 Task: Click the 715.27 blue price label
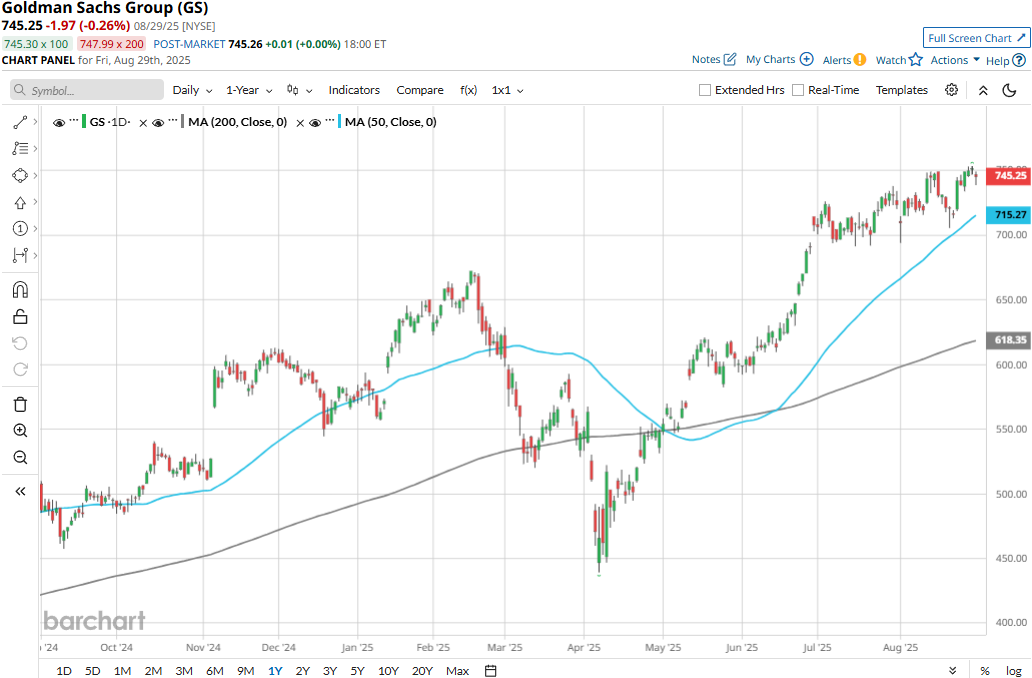click(x=1008, y=215)
